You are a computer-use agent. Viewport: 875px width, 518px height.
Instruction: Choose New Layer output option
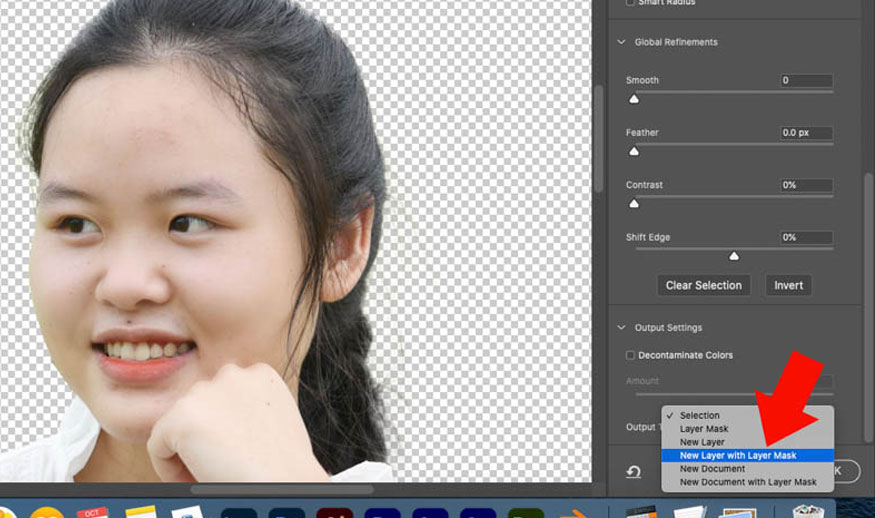(748, 442)
